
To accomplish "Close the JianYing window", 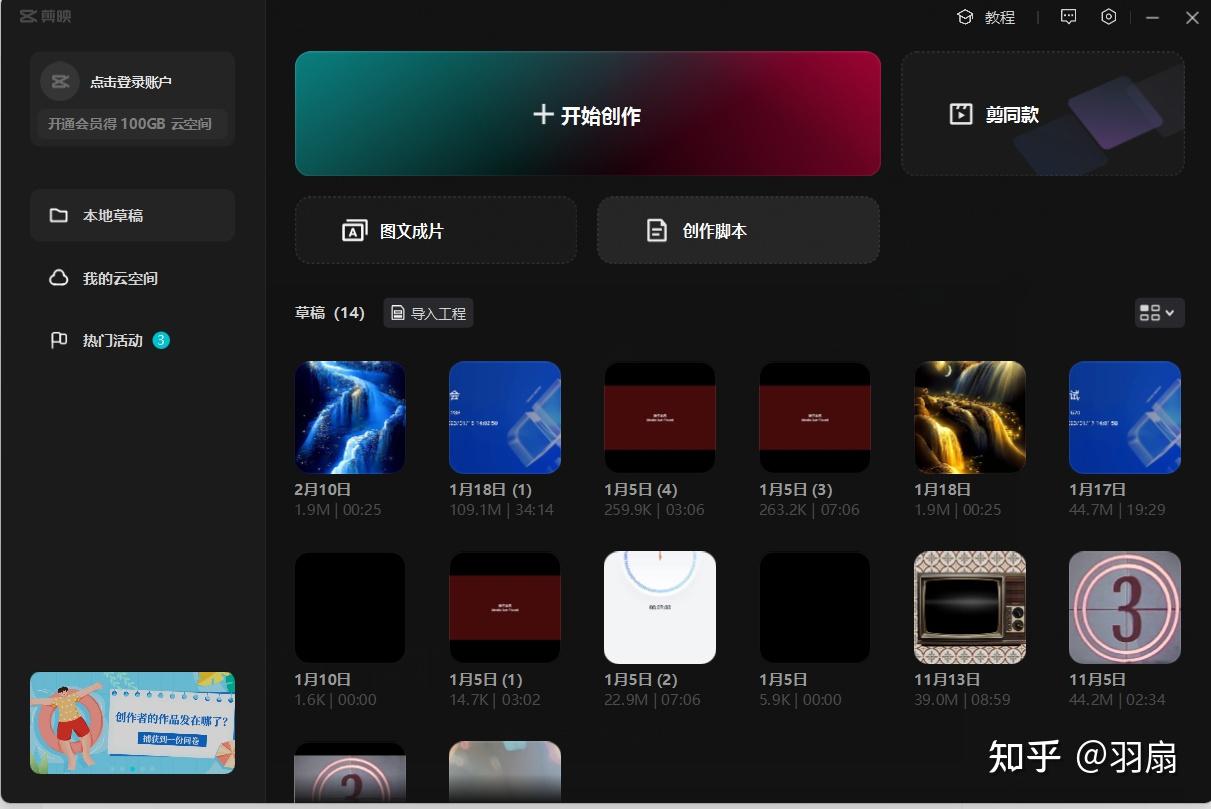I will (x=1192, y=17).
